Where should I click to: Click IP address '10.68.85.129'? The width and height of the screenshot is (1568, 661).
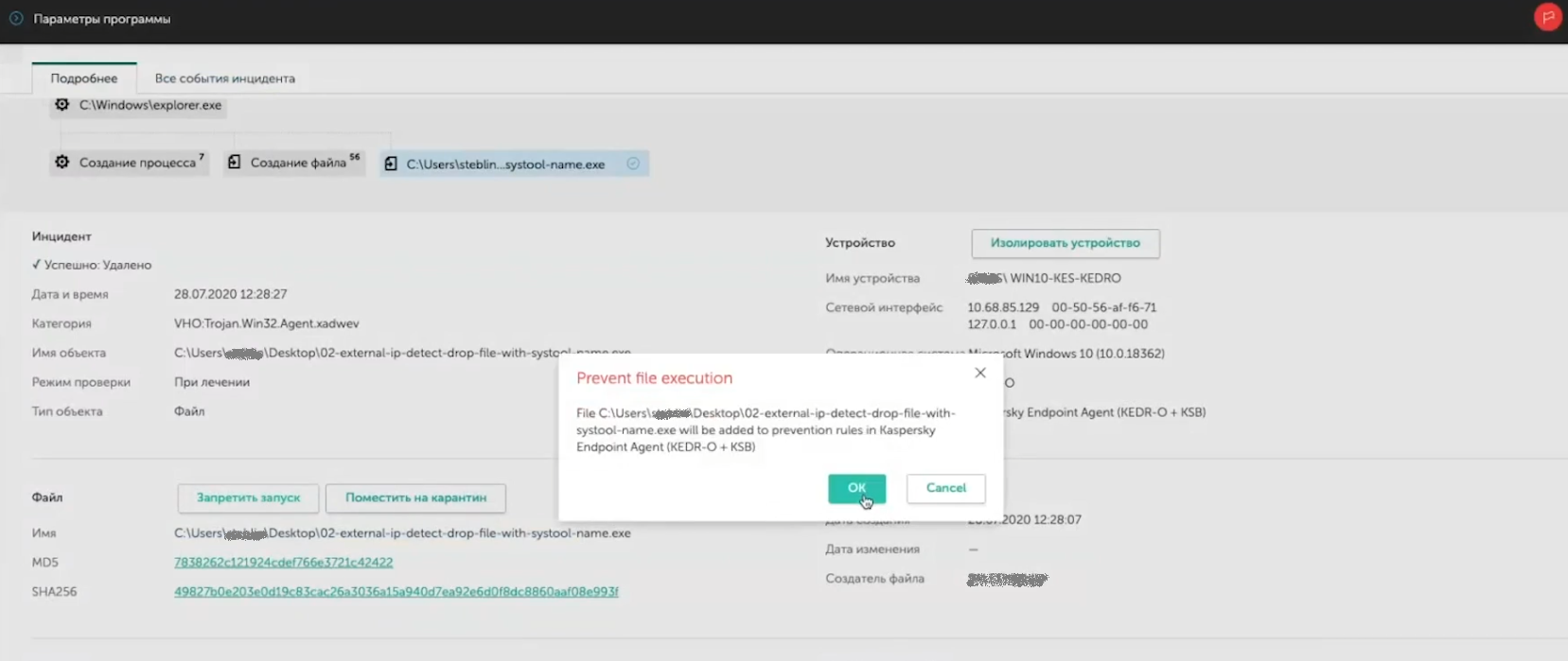1003,307
